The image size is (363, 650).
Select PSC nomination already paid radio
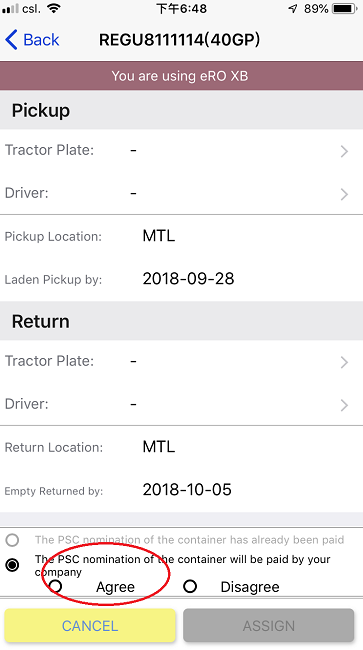click(12, 540)
